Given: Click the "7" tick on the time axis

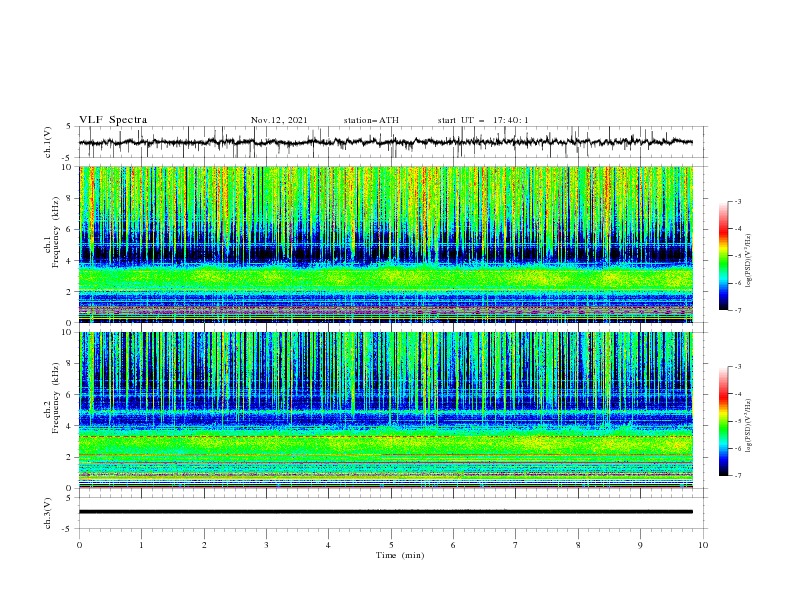Looking at the screenshot, I should [516, 545].
